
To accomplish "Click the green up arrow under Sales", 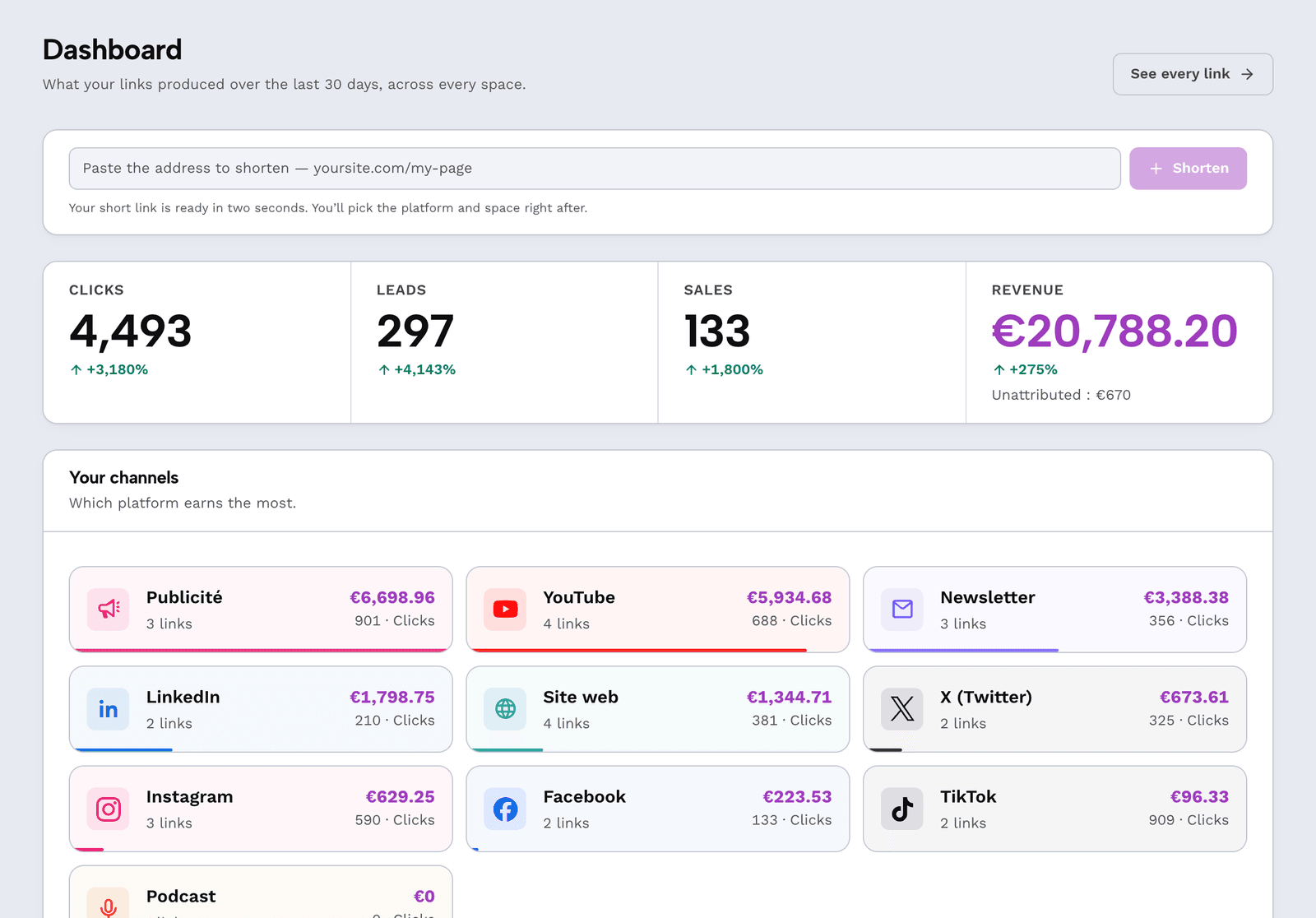I will pos(691,370).
